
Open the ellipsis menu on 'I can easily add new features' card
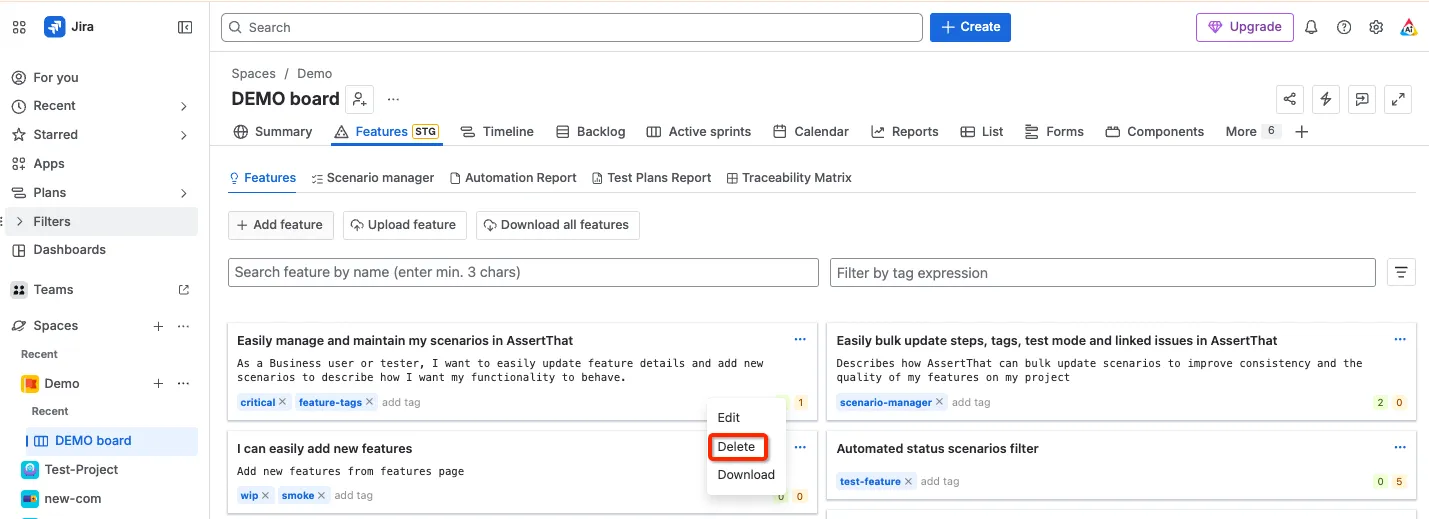pyautogui.click(x=800, y=448)
